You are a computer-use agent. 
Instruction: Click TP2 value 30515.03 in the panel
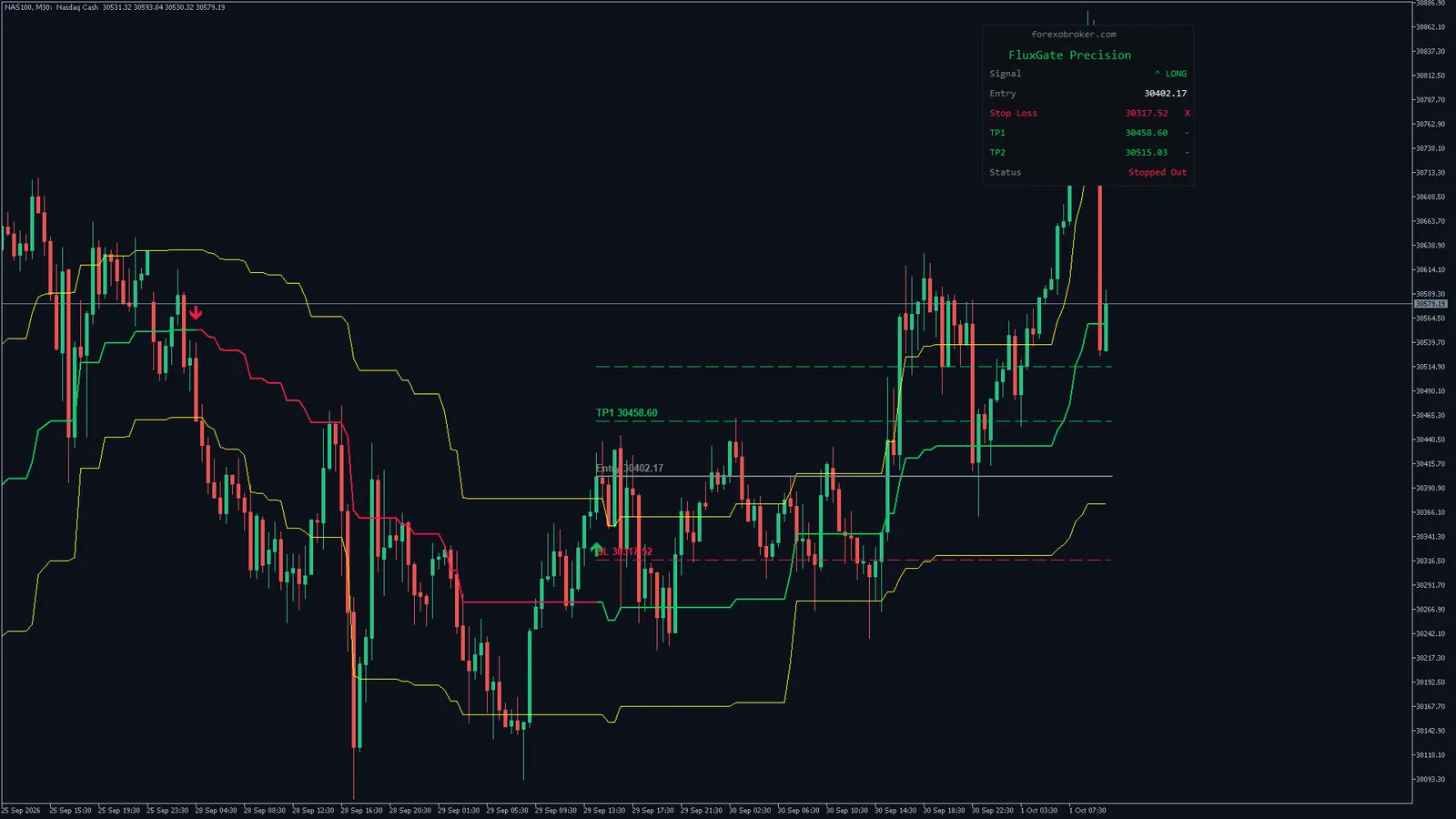click(1147, 153)
